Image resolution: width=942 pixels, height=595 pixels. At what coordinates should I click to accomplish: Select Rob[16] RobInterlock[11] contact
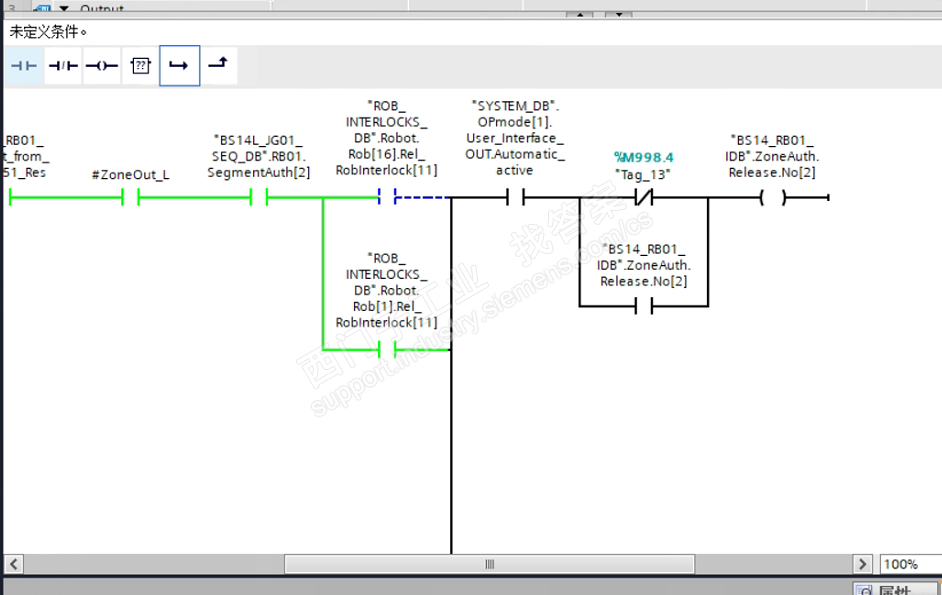pyautogui.click(x=387, y=197)
